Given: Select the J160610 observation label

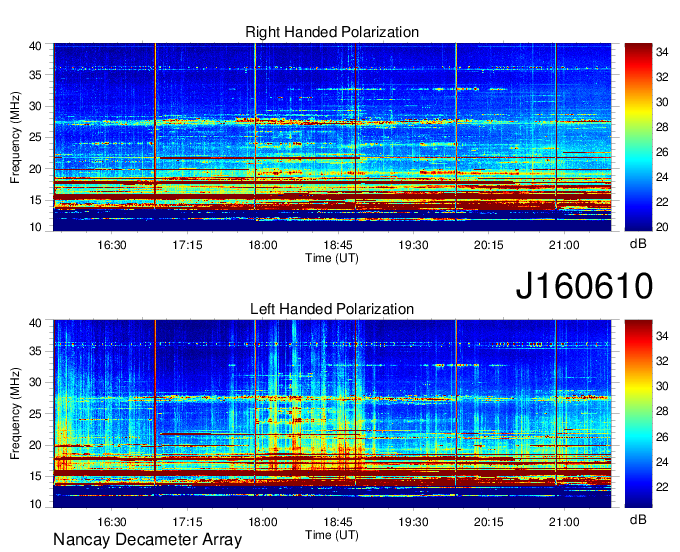Looking at the screenshot, I should [584, 286].
